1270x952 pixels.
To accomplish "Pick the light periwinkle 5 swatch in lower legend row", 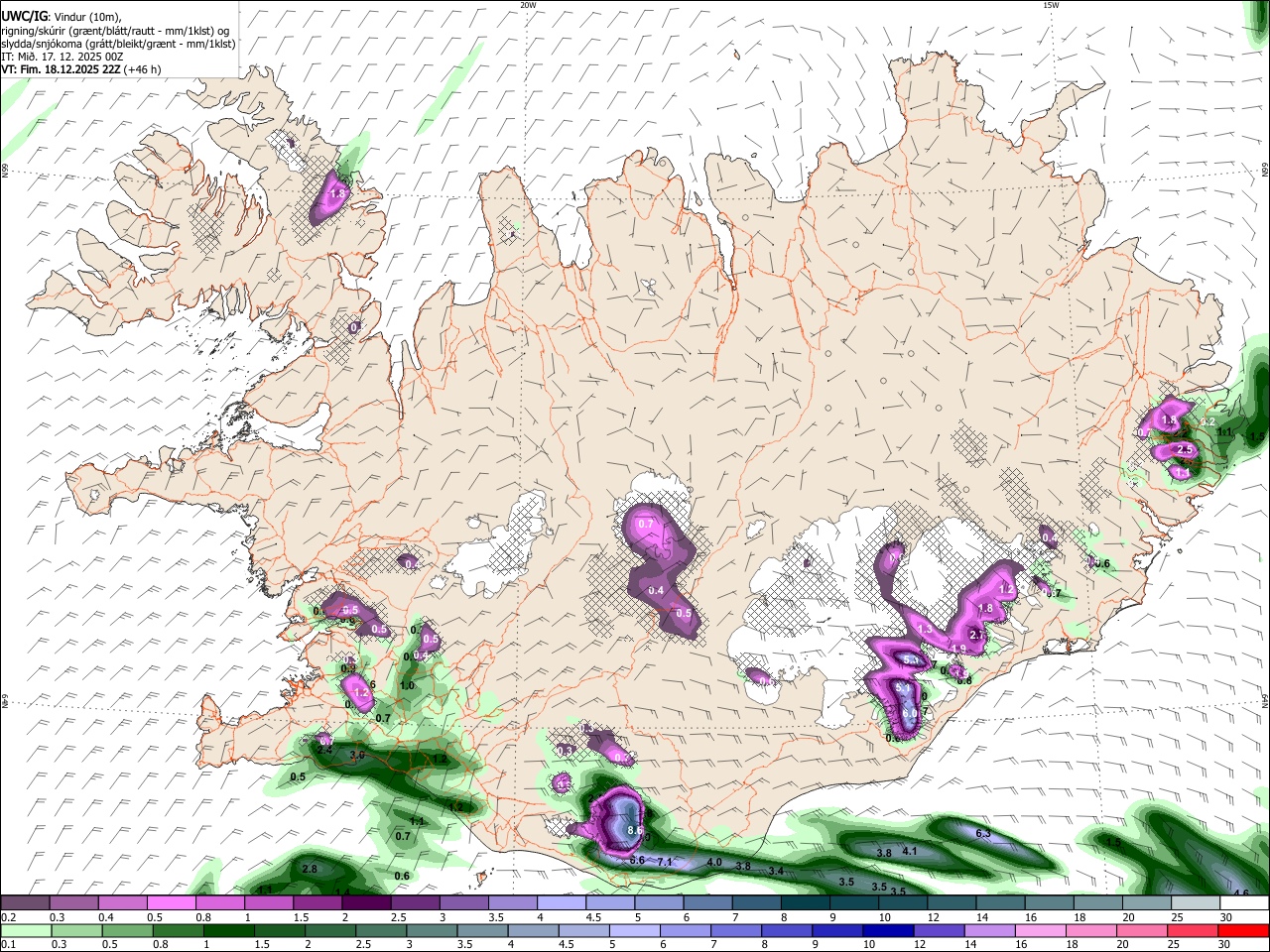I will pyautogui.click(x=635, y=930).
